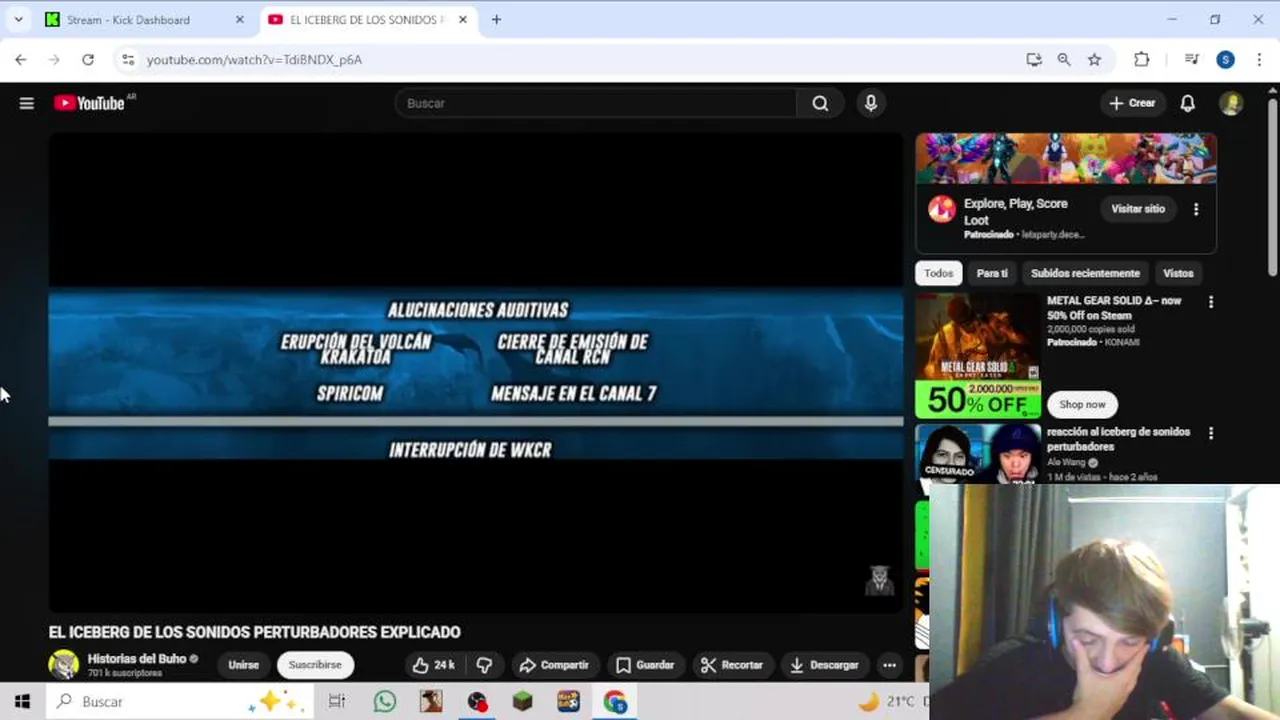Click the browser address bar URL

click(255, 60)
